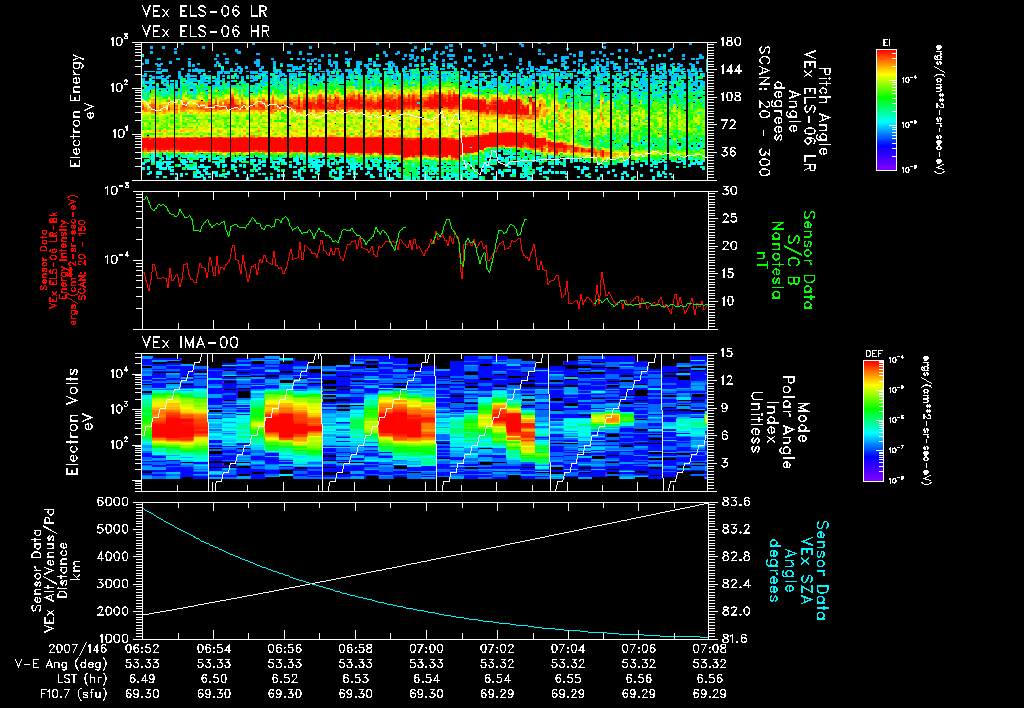This screenshot has height=708, width=1024.
Task: Click the 'VEx ELS-06 HR' plot title
Action: 206,31
